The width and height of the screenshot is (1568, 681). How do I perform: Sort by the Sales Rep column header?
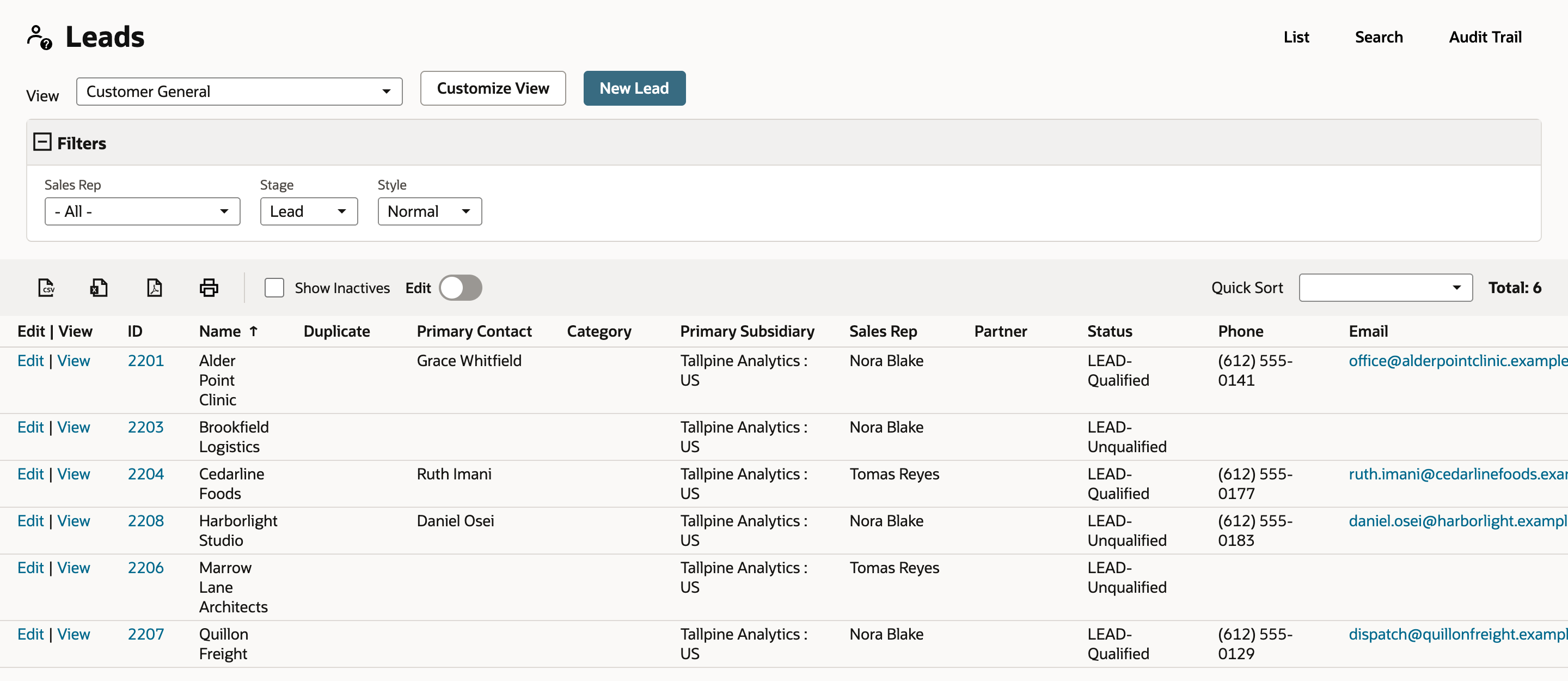click(883, 331)
